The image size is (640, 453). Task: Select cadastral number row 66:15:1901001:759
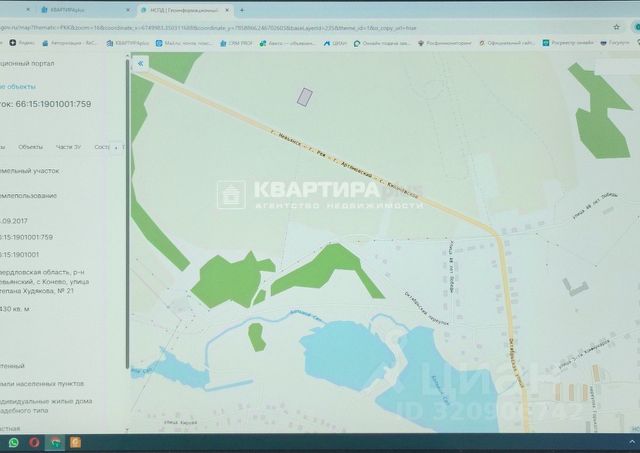[x=27, y=237]
